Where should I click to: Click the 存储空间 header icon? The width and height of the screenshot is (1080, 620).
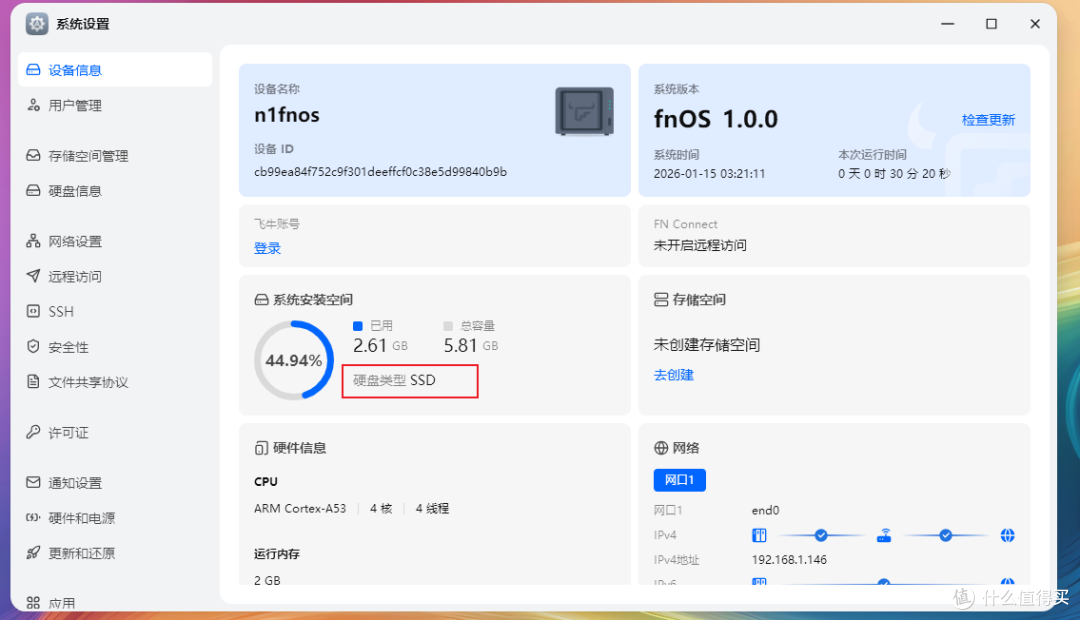point(661,300)
